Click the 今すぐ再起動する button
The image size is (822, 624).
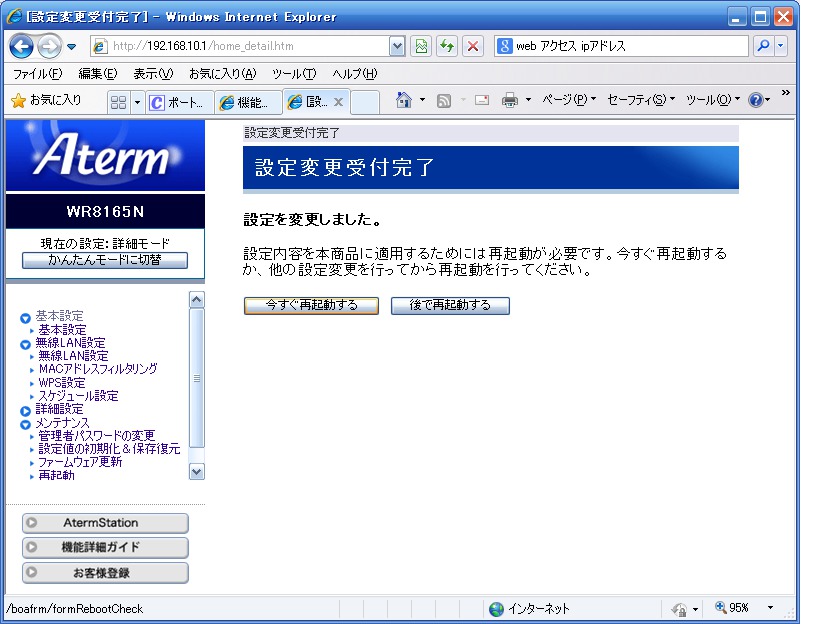[x=311, y=306]
